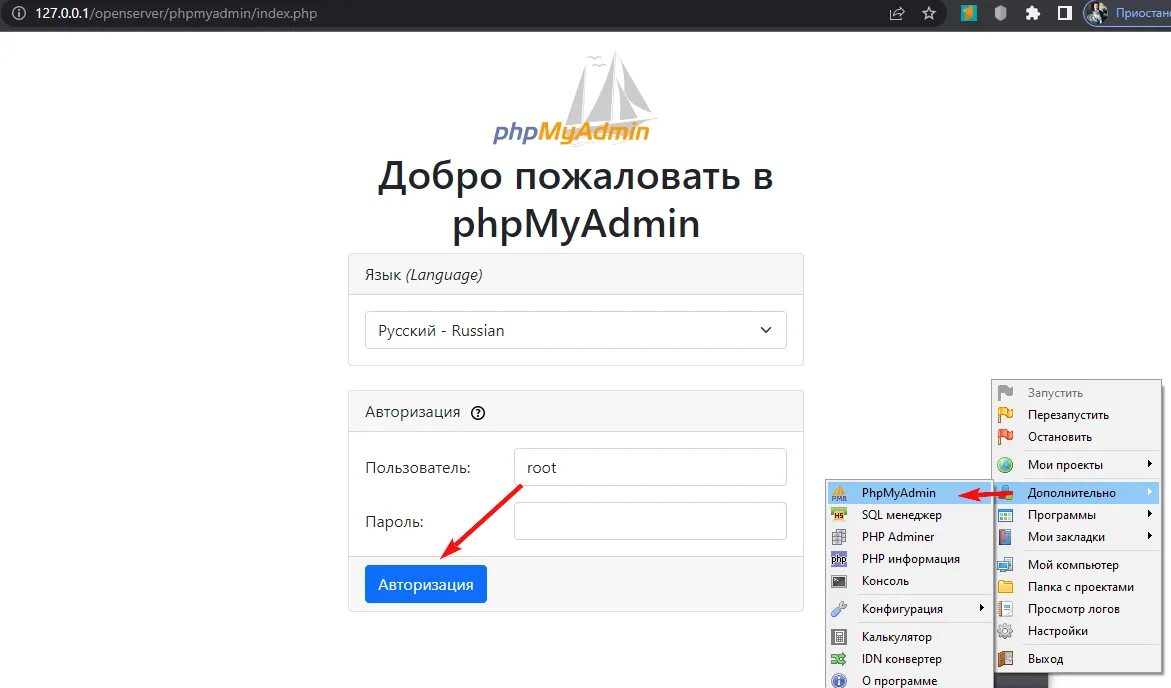The width and height of the screenshot is (1171, 688).
Task: Click the computer icon beside Мой компьютер
Action: coord(1006,565)
